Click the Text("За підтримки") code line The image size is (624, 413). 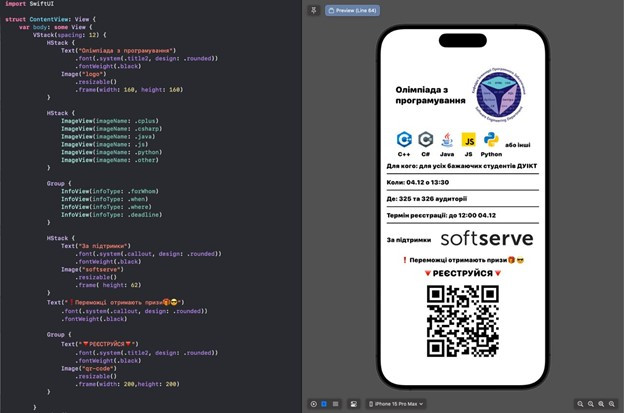tap(96, 246)
